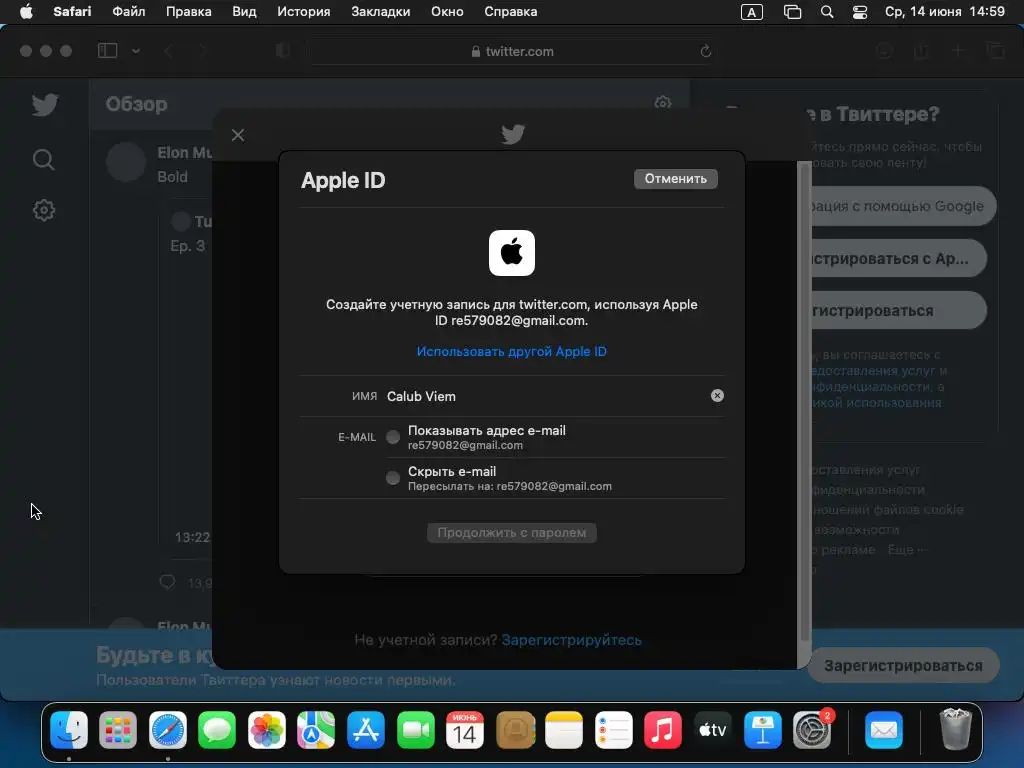Open the Закладки menu

(x=381, y=12)
